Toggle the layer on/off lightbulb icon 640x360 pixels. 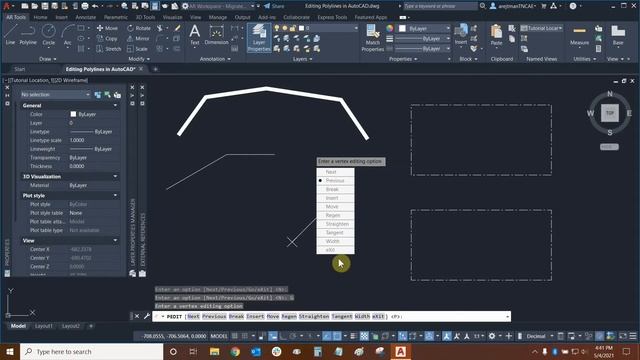click(277, 28)
